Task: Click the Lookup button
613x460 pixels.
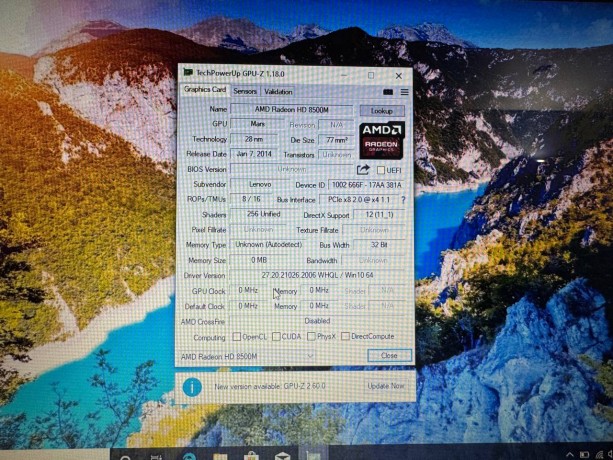Action: click(x=382, y=111)
